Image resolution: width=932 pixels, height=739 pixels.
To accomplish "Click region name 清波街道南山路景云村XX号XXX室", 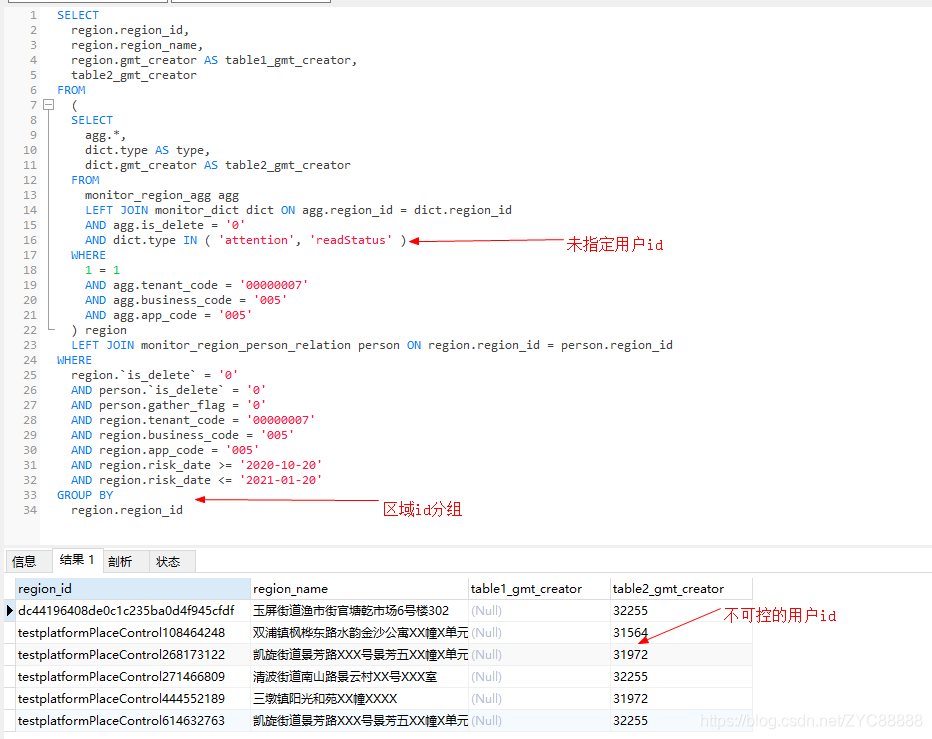I will click(x=359, y=677).
